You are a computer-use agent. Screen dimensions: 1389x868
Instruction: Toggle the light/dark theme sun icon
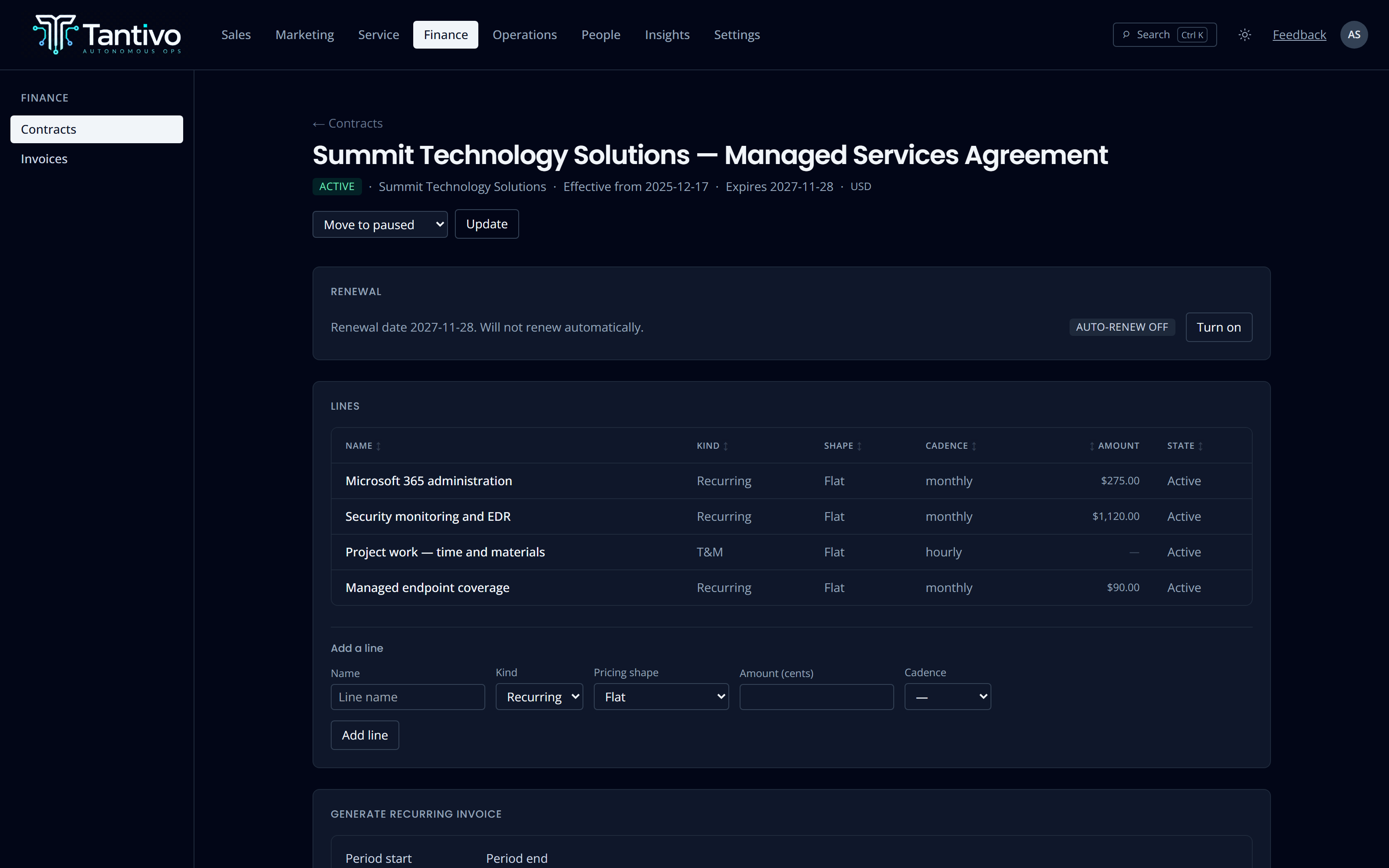coord(1244,35)
